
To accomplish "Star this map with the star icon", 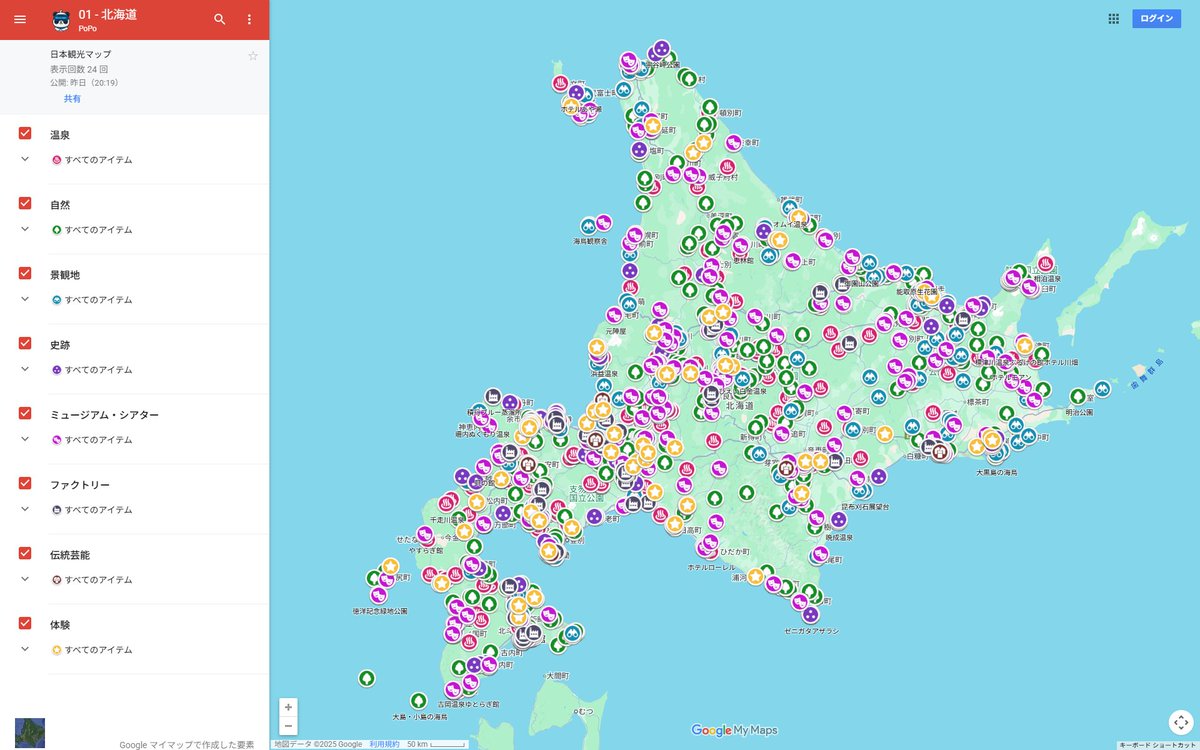I will 253,56.
